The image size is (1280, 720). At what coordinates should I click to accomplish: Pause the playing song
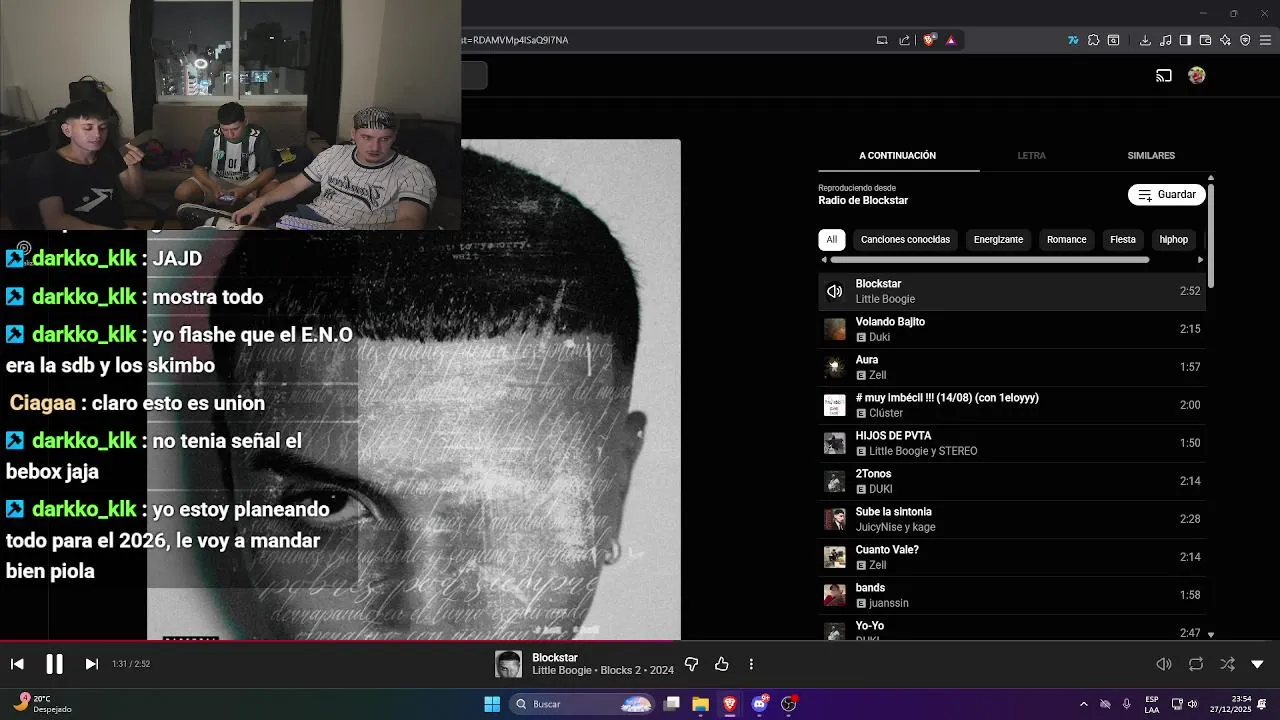(x=54, y=664)
